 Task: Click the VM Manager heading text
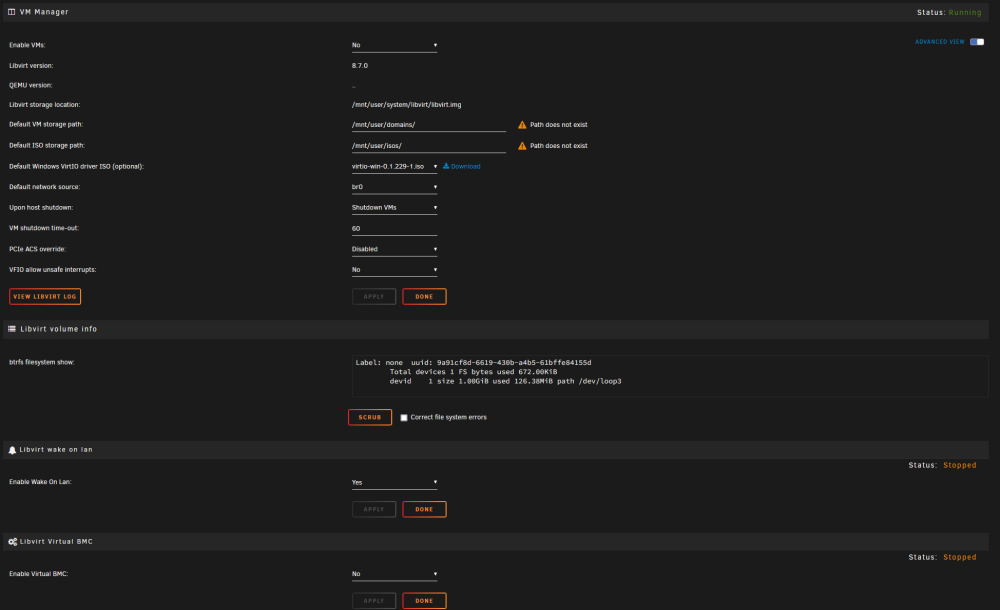44,12
